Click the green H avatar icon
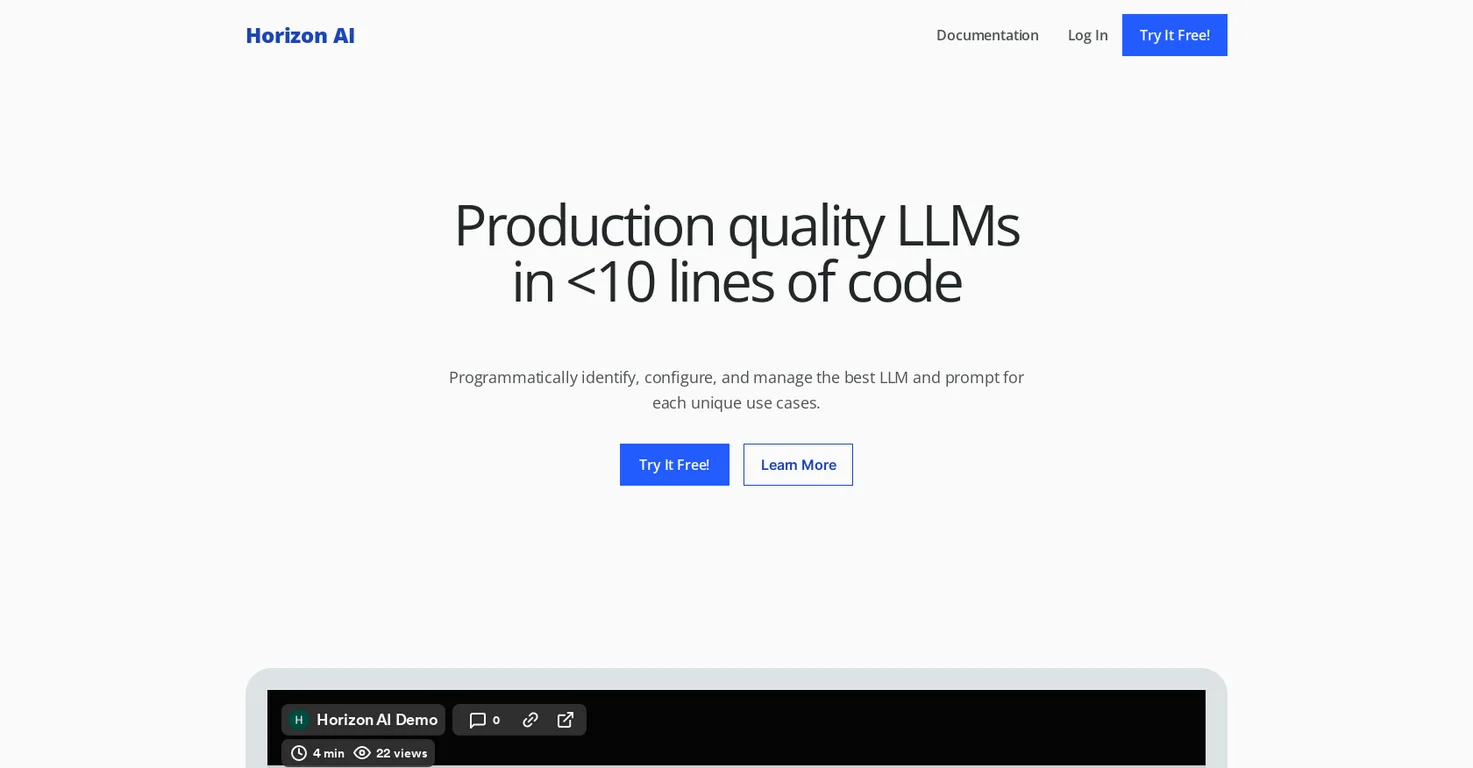Screen dimensions: 1473x768 tap(298, 720)
